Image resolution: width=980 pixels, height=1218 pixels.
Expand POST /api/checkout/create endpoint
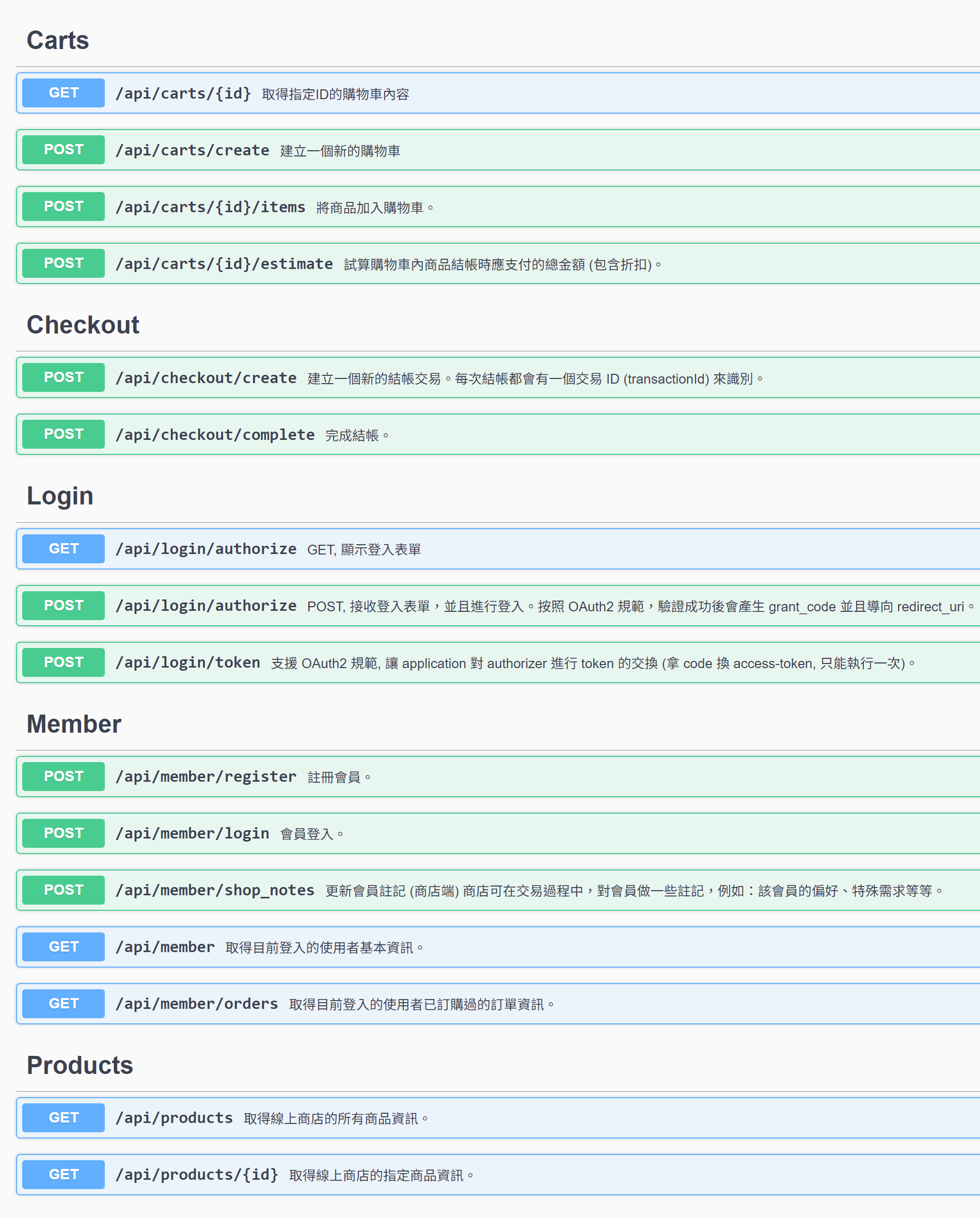(x=206, y=378)
